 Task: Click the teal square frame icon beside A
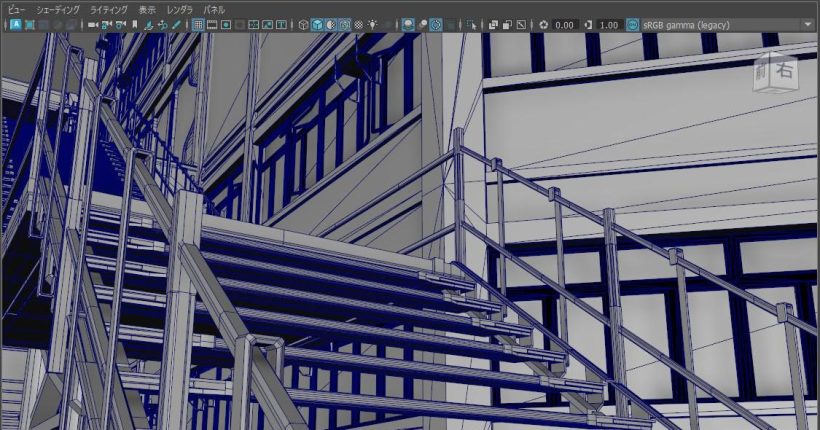click(30, 25)
